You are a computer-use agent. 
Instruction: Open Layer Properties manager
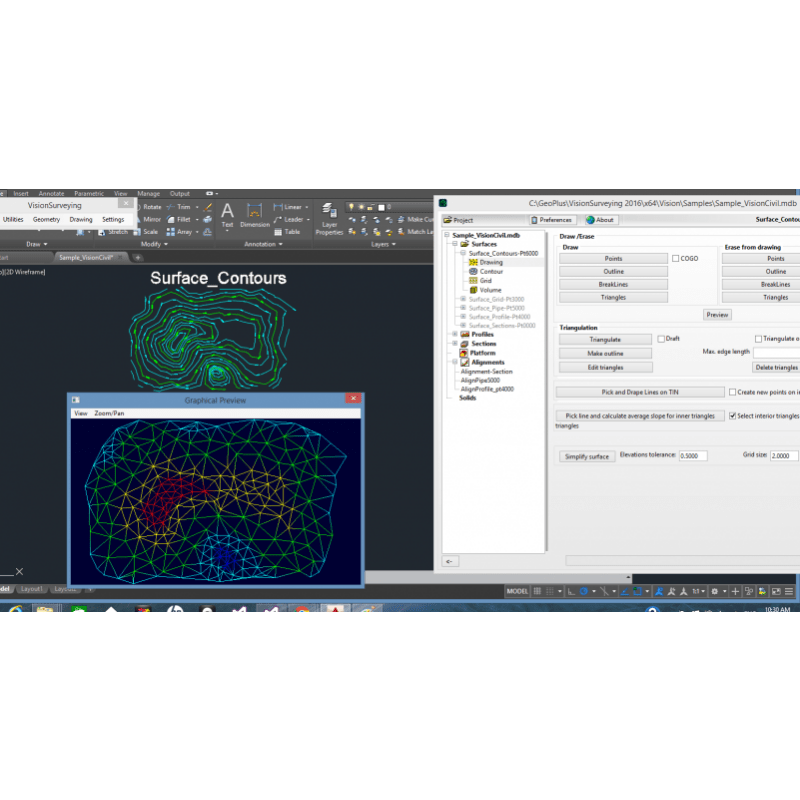click(329, 219)
